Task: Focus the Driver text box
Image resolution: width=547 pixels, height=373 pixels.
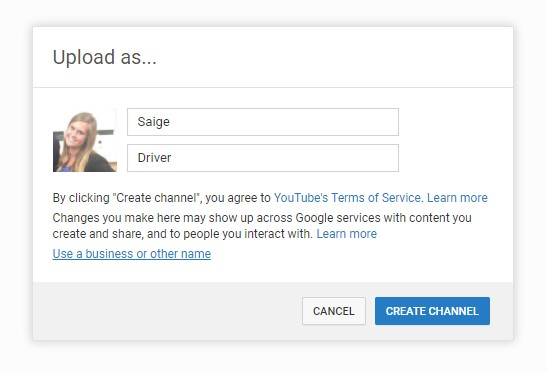Action: click(x=263, y=158)
